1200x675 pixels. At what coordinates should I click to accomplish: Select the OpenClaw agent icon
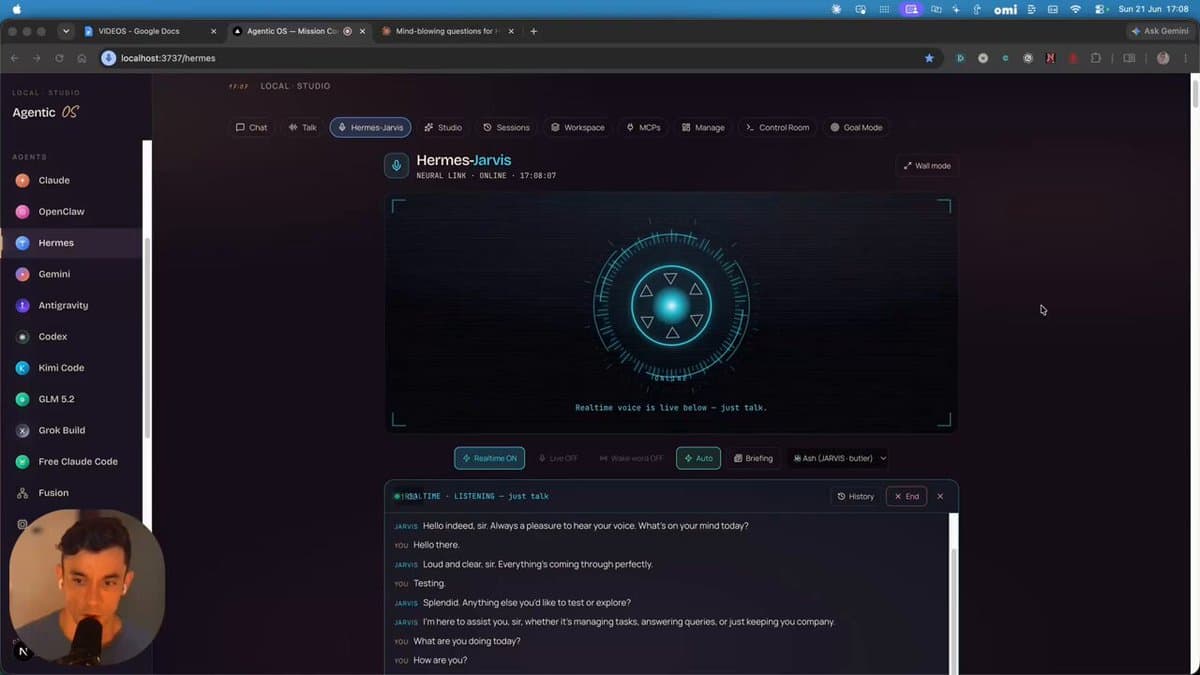(22, 211)
